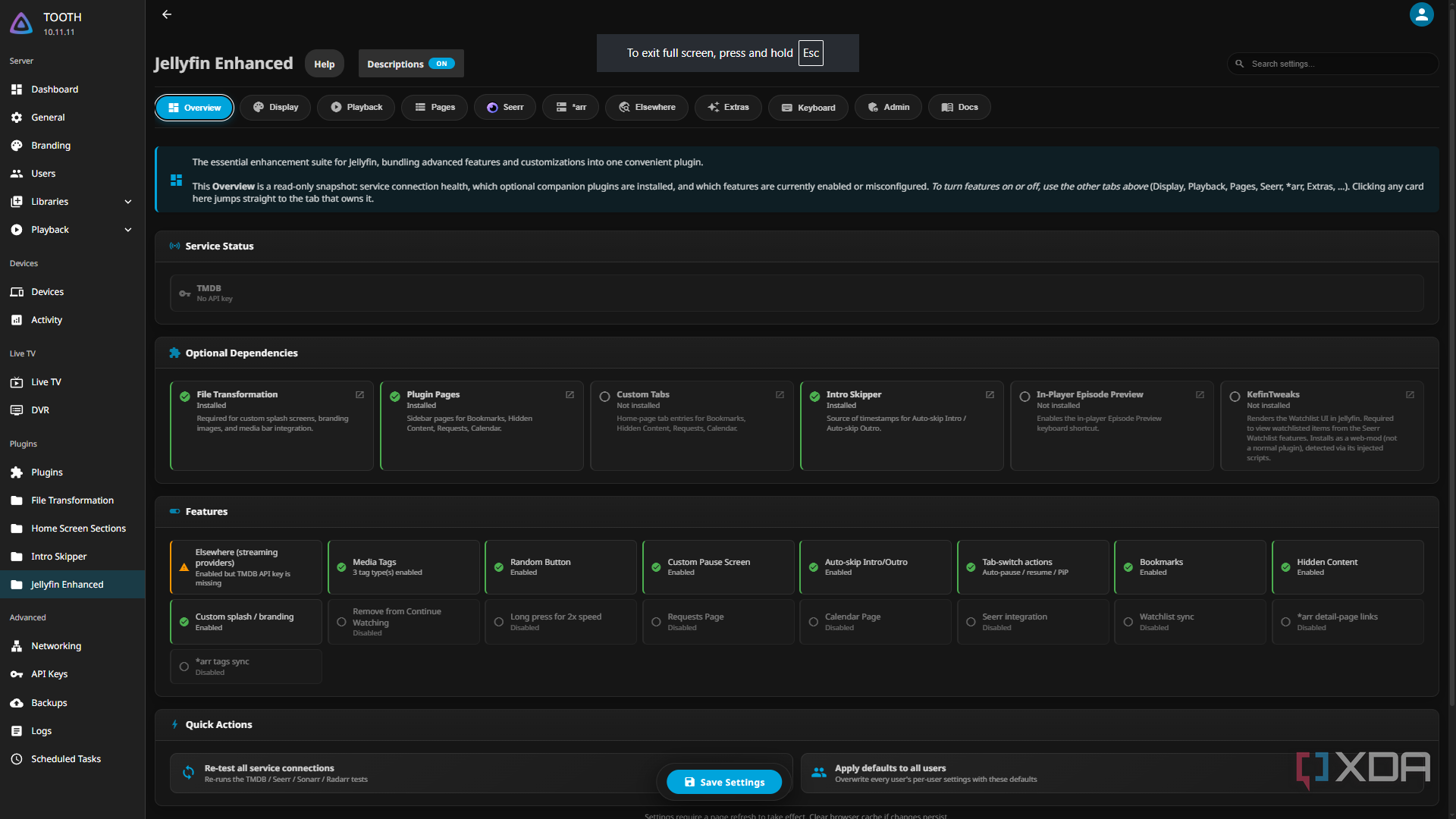Screen dimensions: 1456x819
Task: Focus the Search settings field
Action: (x=1332, y=64)
